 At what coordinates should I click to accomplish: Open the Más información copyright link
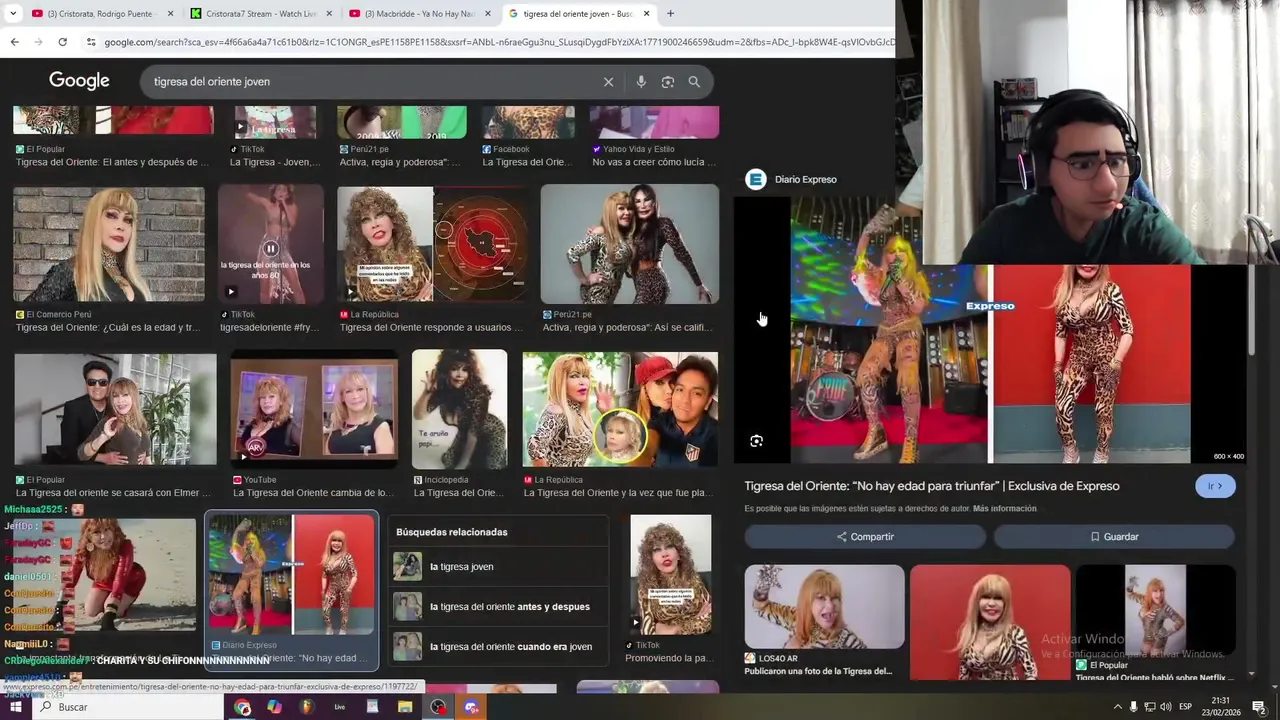coord(1004,509)
